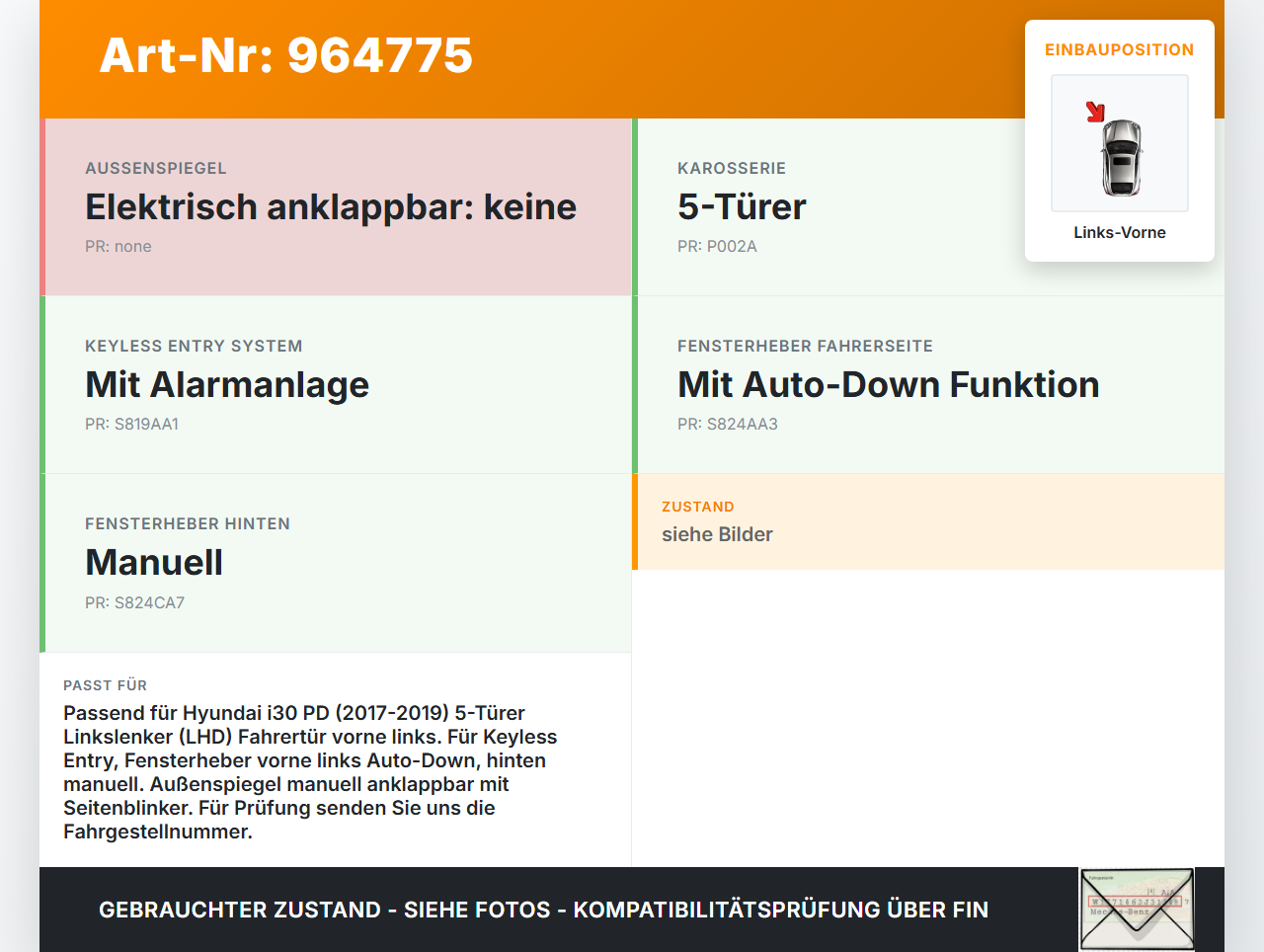This screenshot has width=1264, height=952.
Task: Click the Fahrzeugschein document thumbnail at bottom right
Action: tap(1136, 908)
